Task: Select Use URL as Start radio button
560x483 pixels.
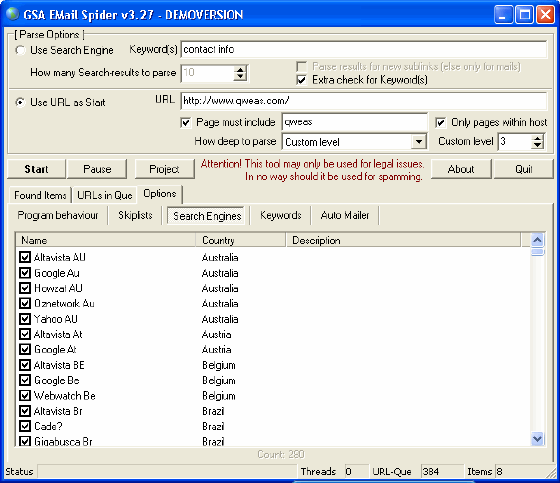Action: tap(20, 103)
